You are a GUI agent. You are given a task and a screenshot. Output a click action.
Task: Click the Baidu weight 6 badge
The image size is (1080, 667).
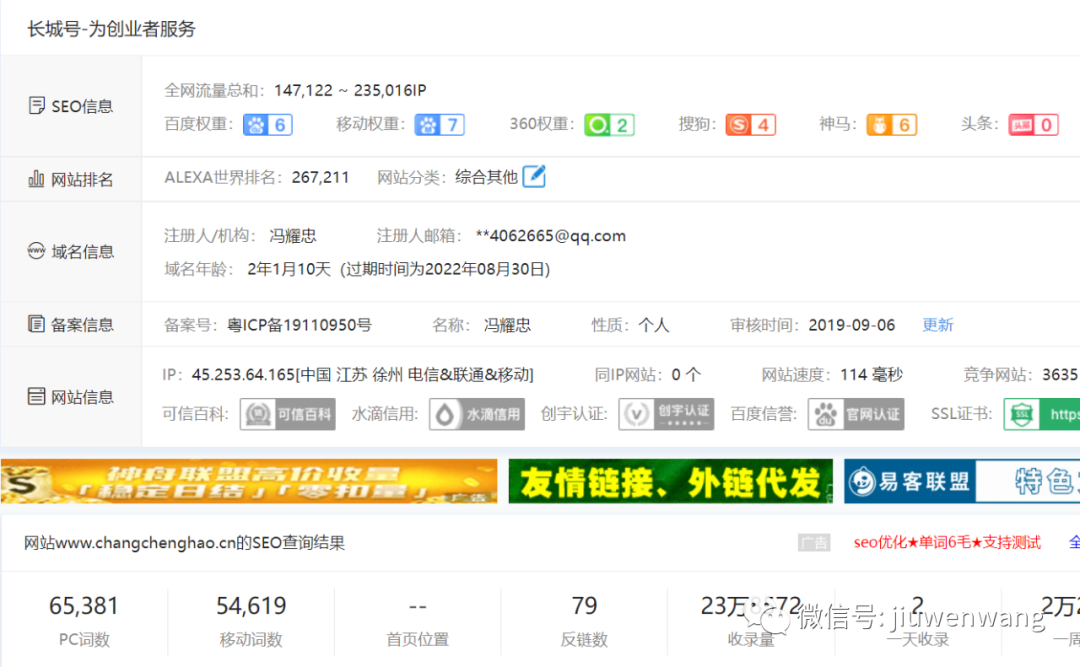[268, 125]
